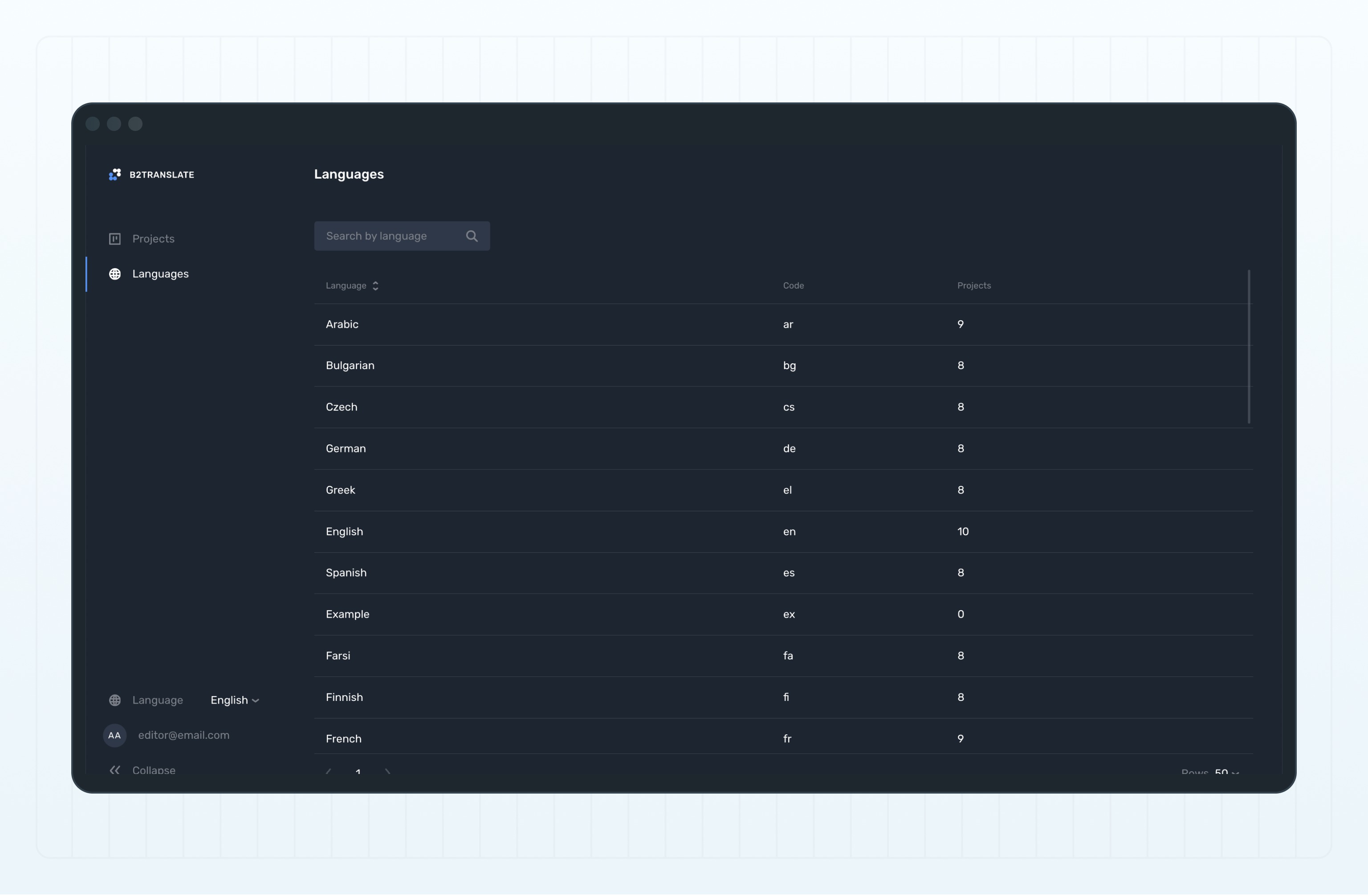Click the double-chevron Collapse icon
Image resolution: width=1368 pixels, height=896 pixels.
click(x=115, y=770)
